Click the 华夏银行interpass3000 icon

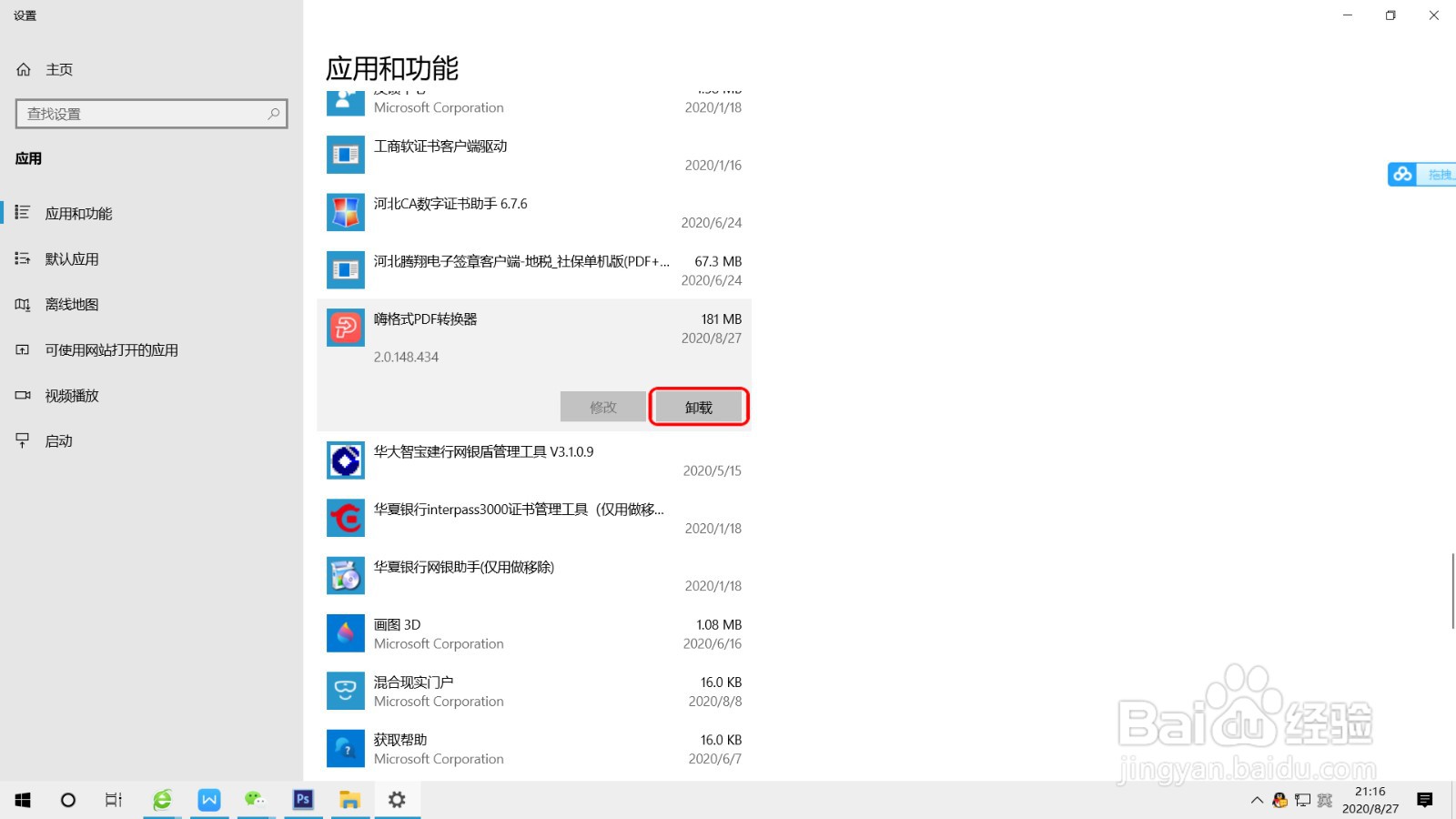coord(346,518)
